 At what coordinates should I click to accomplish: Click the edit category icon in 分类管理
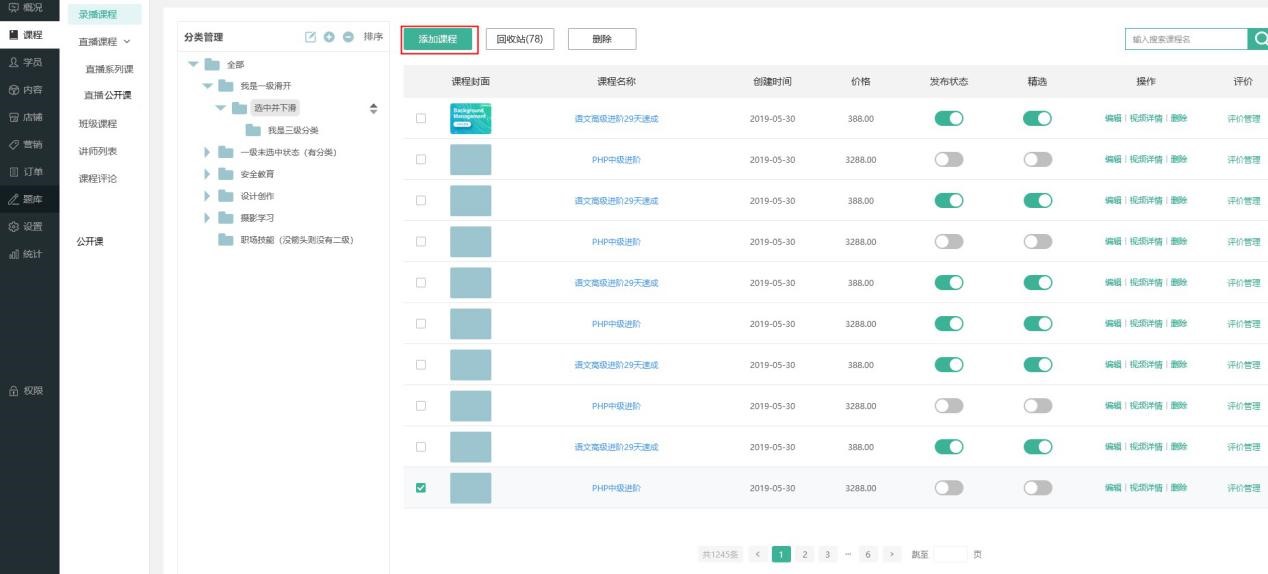tap(310, 37)
